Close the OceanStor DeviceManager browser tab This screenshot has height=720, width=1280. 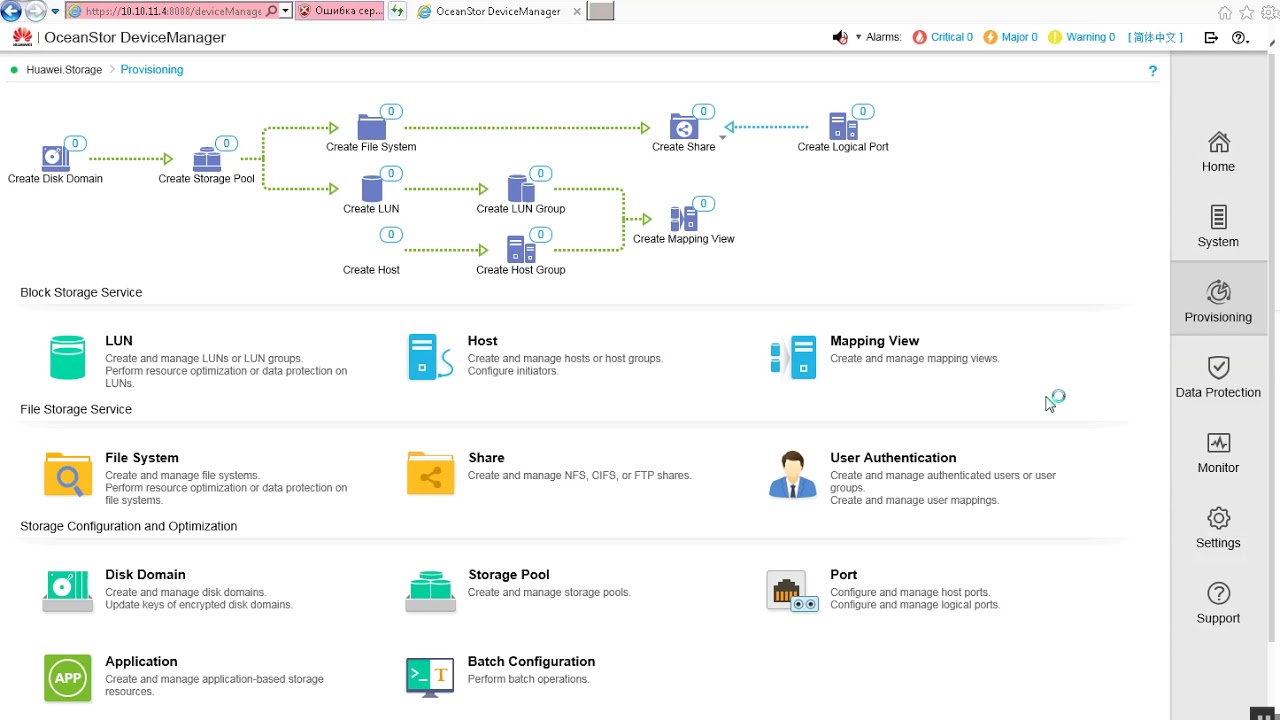[577, 12]
